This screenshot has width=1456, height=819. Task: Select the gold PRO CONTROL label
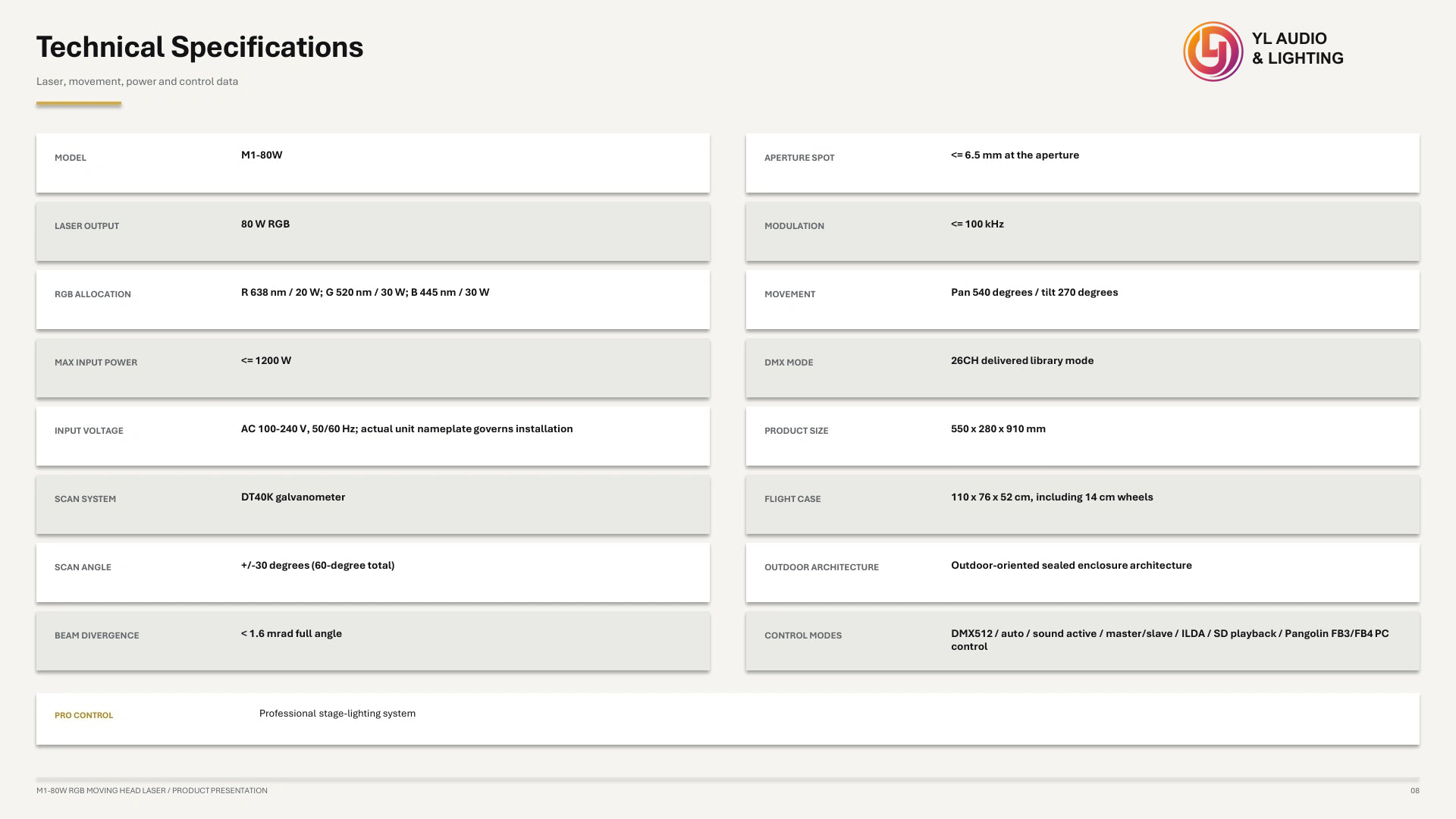[83, 715]
